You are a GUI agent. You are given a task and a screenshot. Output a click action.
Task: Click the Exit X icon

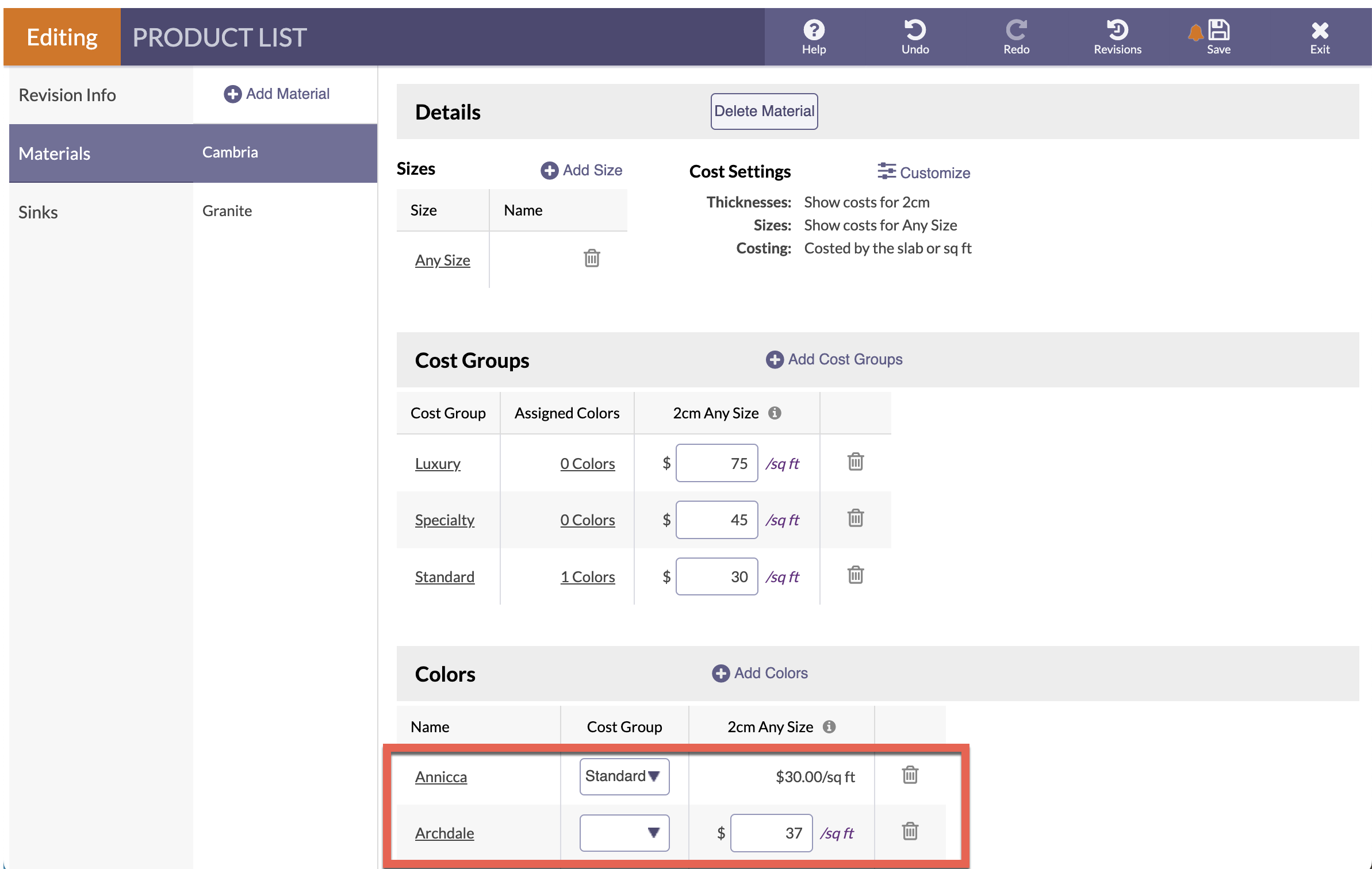[x=1320, y=30]
